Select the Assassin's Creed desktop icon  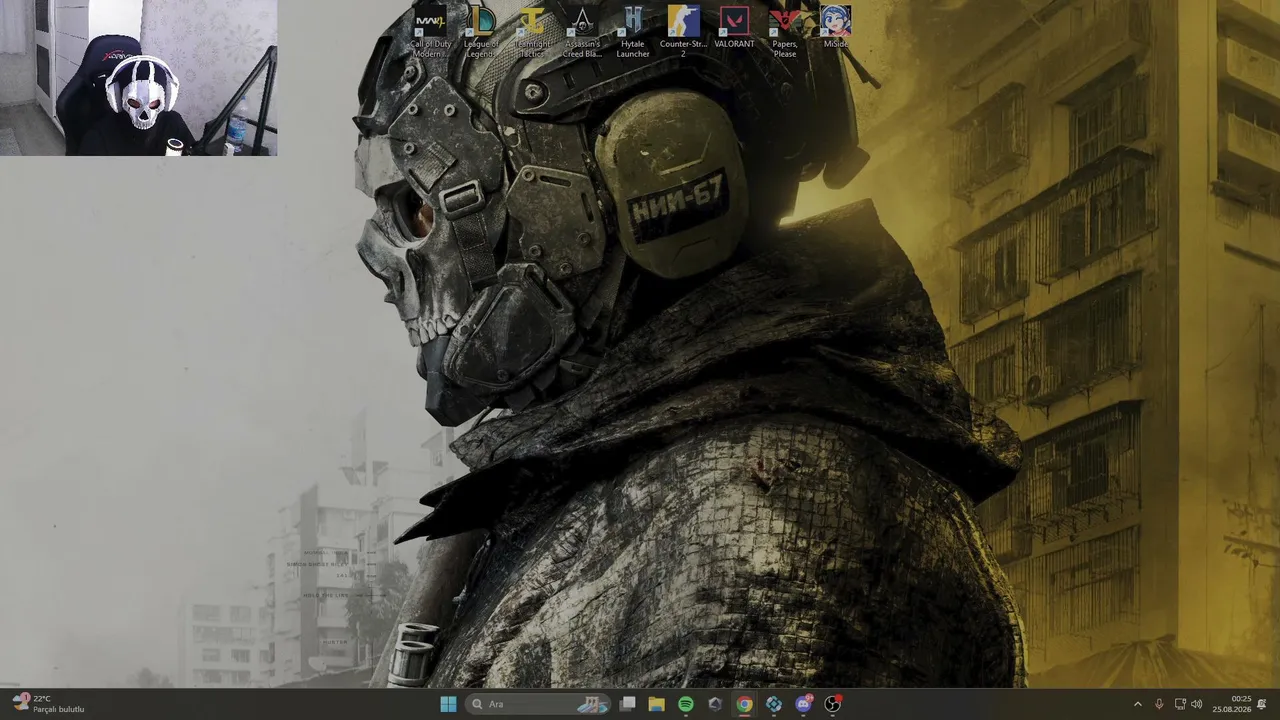582,31
